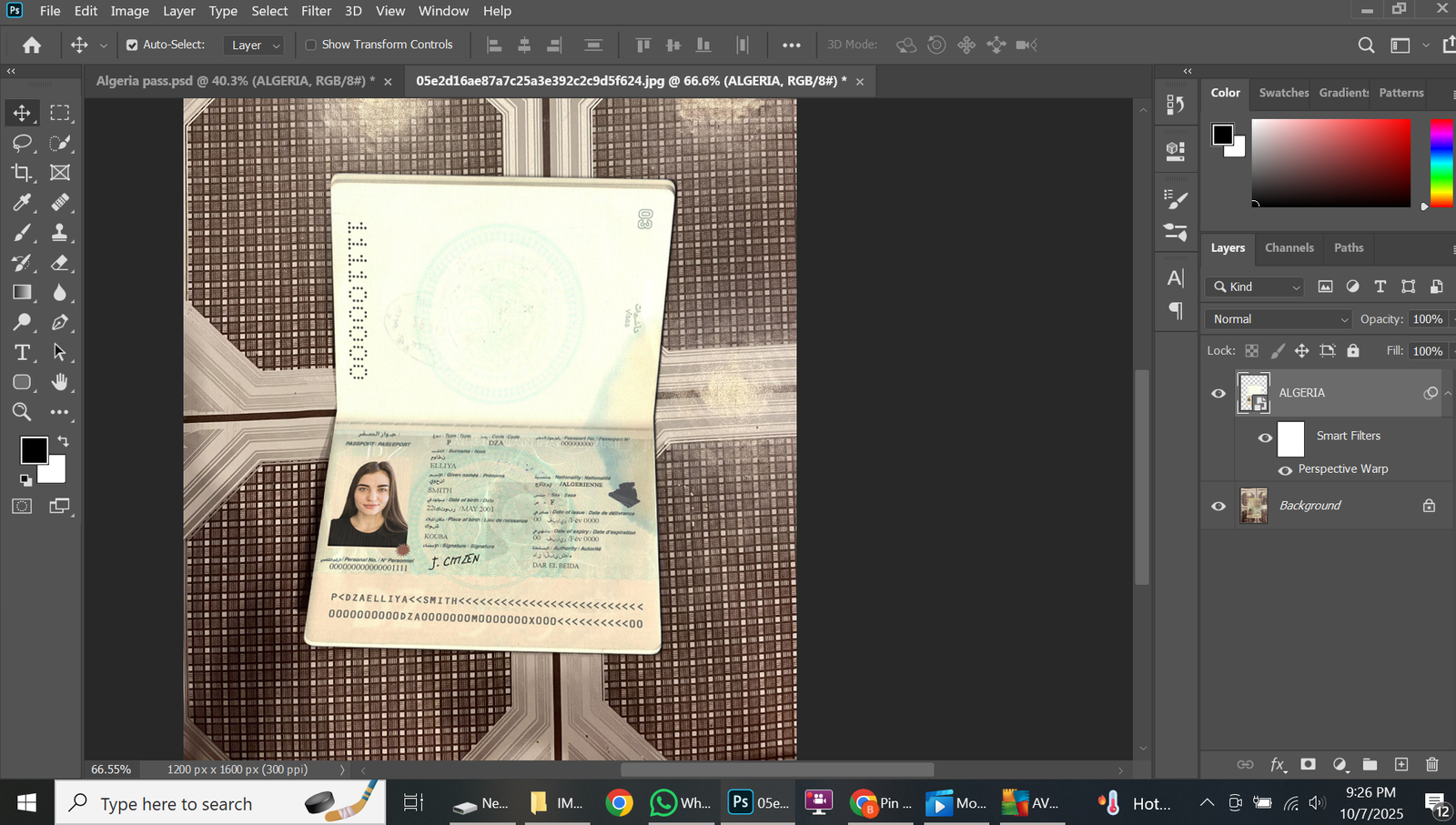Open the Normal blend mode dropdown
This screenshot has width=1456, height=825.
click(1279, 319)
